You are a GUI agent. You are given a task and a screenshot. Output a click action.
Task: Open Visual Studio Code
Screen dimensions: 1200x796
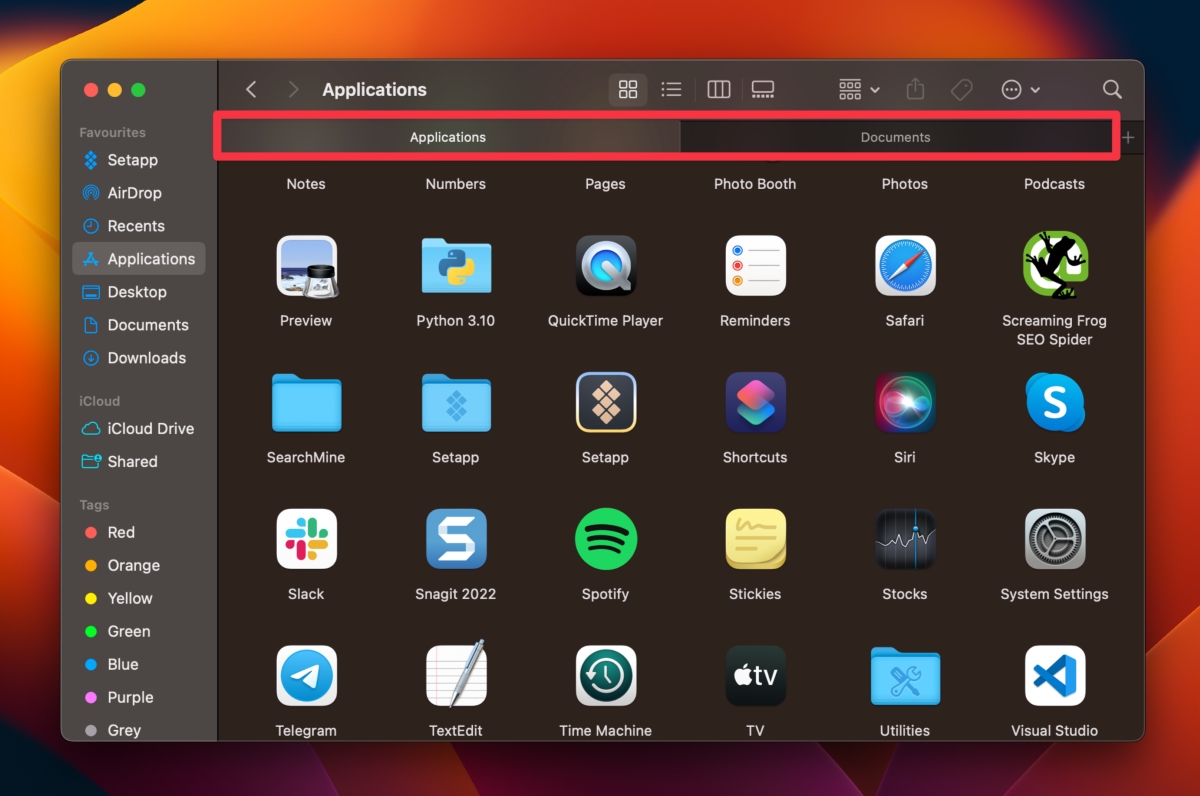[1054, 676]
